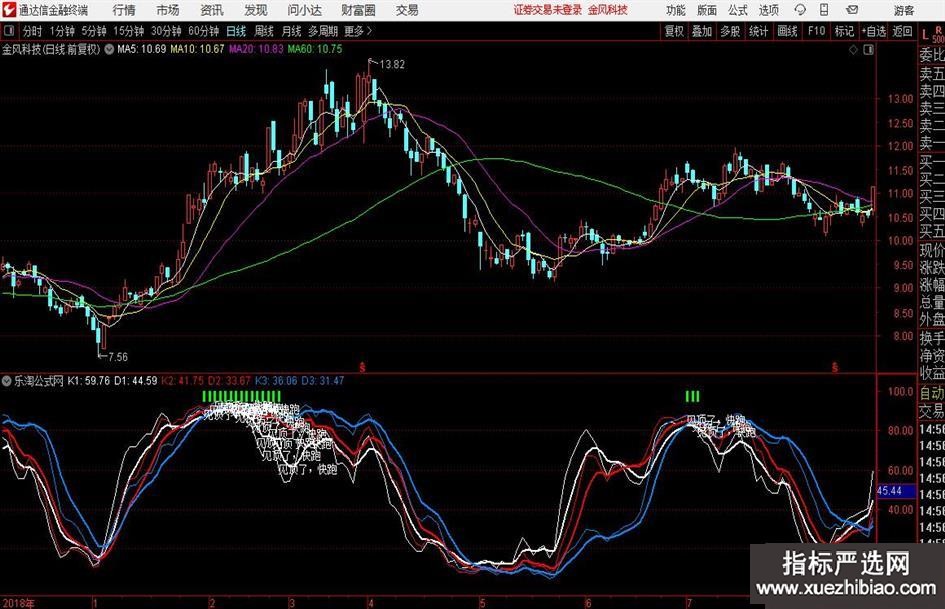
Task: Open the 行情 menu
Action: point(124,10)
